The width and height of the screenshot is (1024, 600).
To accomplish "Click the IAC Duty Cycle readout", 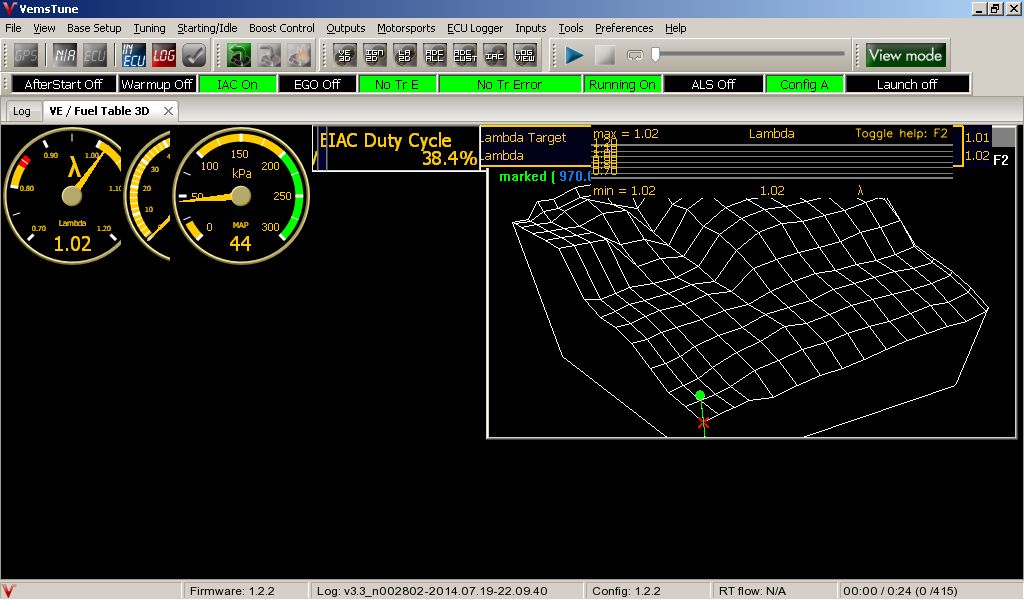I will tap(396, 149).
